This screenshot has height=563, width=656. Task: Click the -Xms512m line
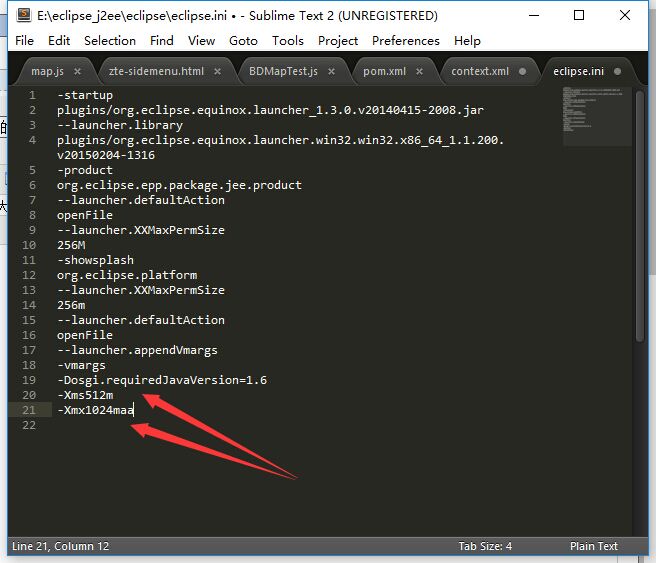click(85, 395)
